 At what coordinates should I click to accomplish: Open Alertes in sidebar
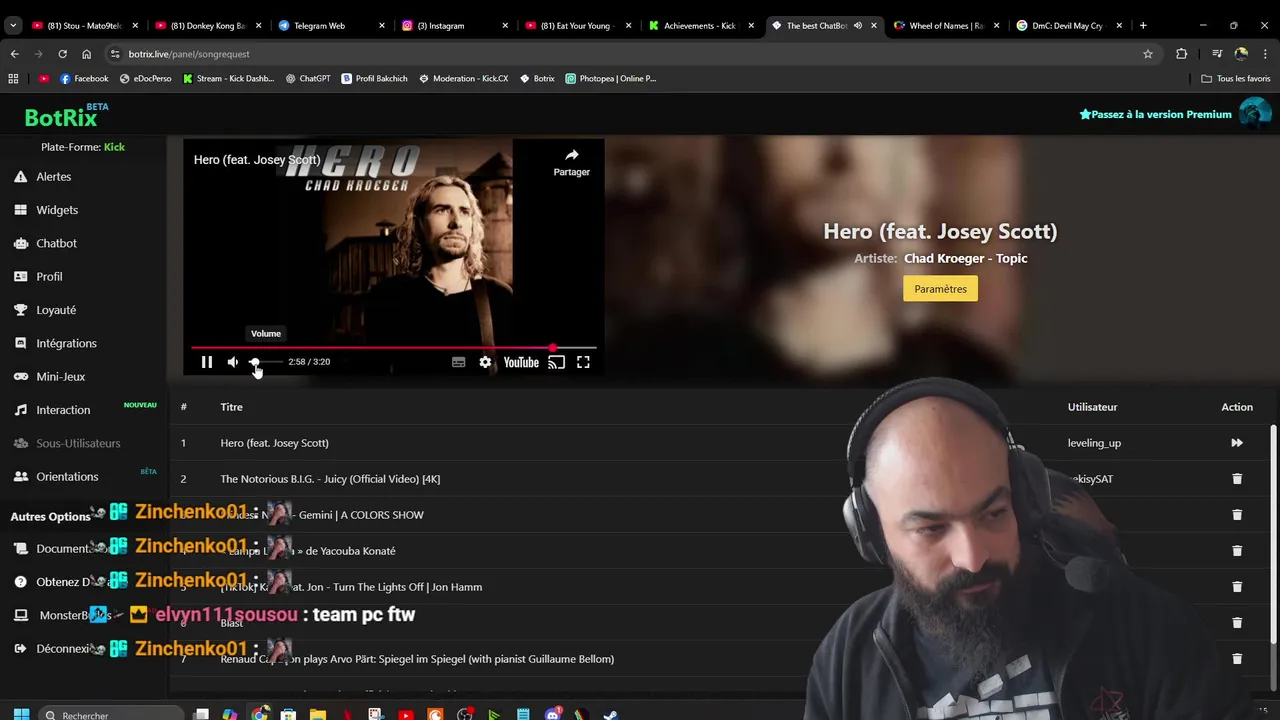click(54, 177)
